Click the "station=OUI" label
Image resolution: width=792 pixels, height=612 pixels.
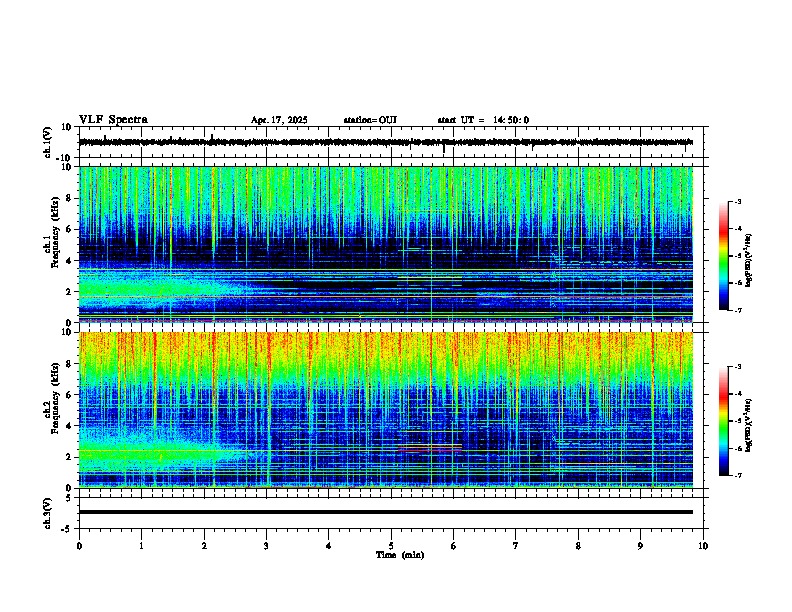370,120
